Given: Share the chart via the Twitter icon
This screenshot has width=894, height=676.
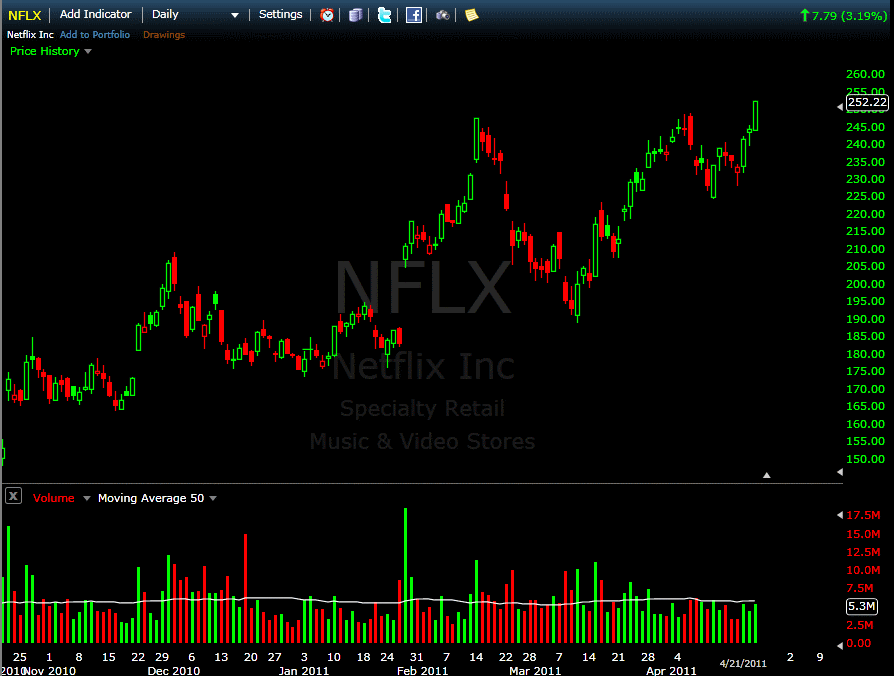Looking at the screenshot, I should [x=385, y=15].
